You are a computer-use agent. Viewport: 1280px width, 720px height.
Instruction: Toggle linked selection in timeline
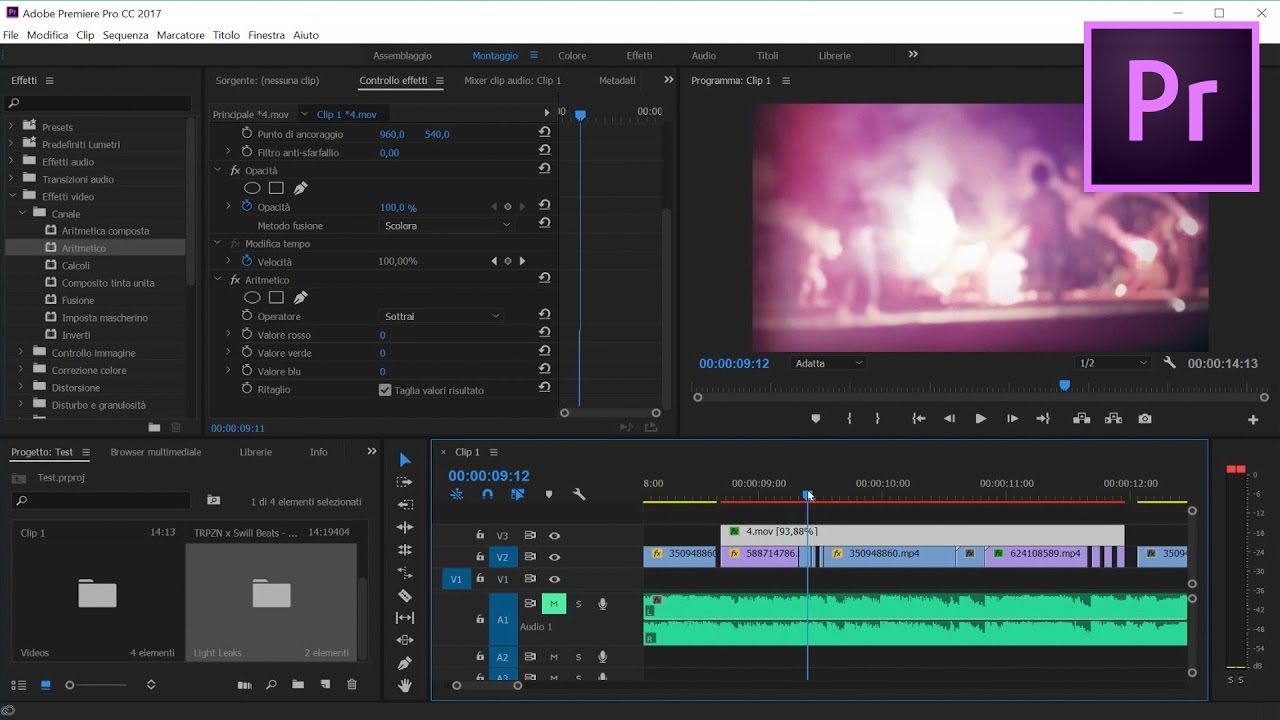[517, 494]
